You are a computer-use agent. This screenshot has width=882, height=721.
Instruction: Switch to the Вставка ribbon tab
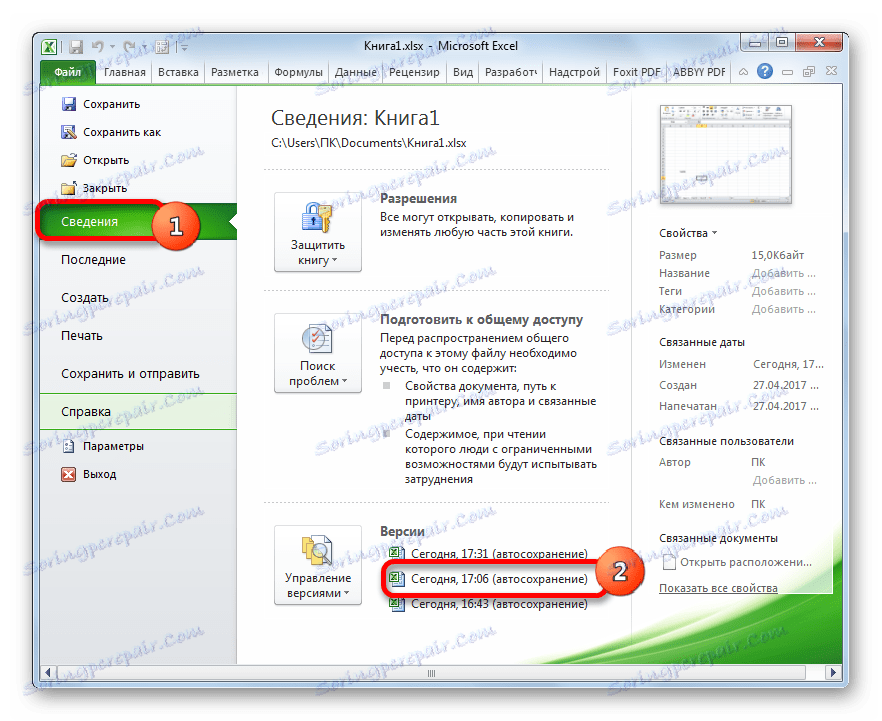[x=178, y=72]
